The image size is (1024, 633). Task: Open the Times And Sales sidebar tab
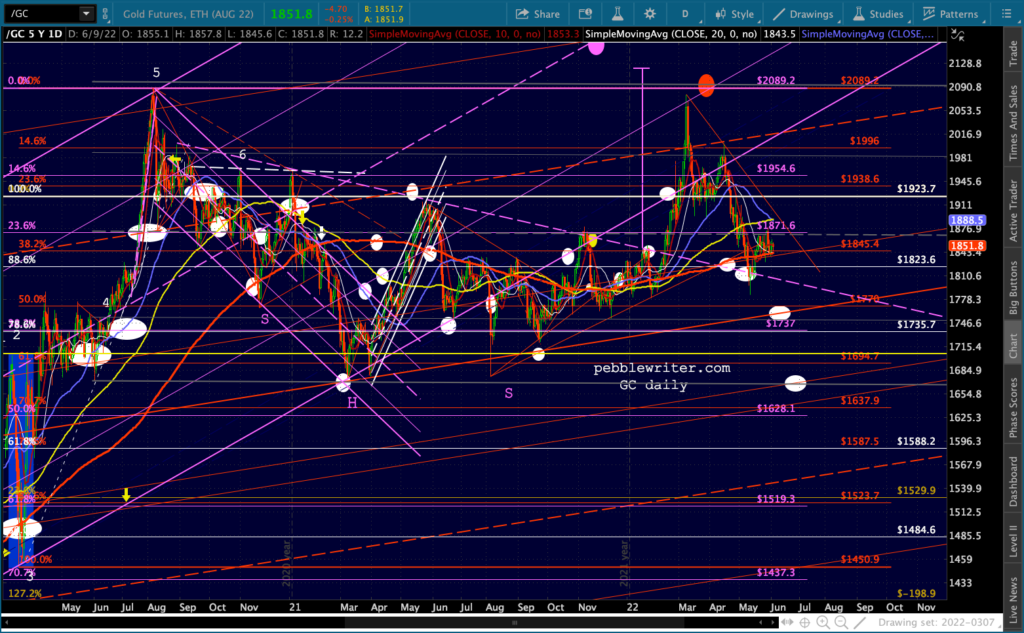(1013, 123)
